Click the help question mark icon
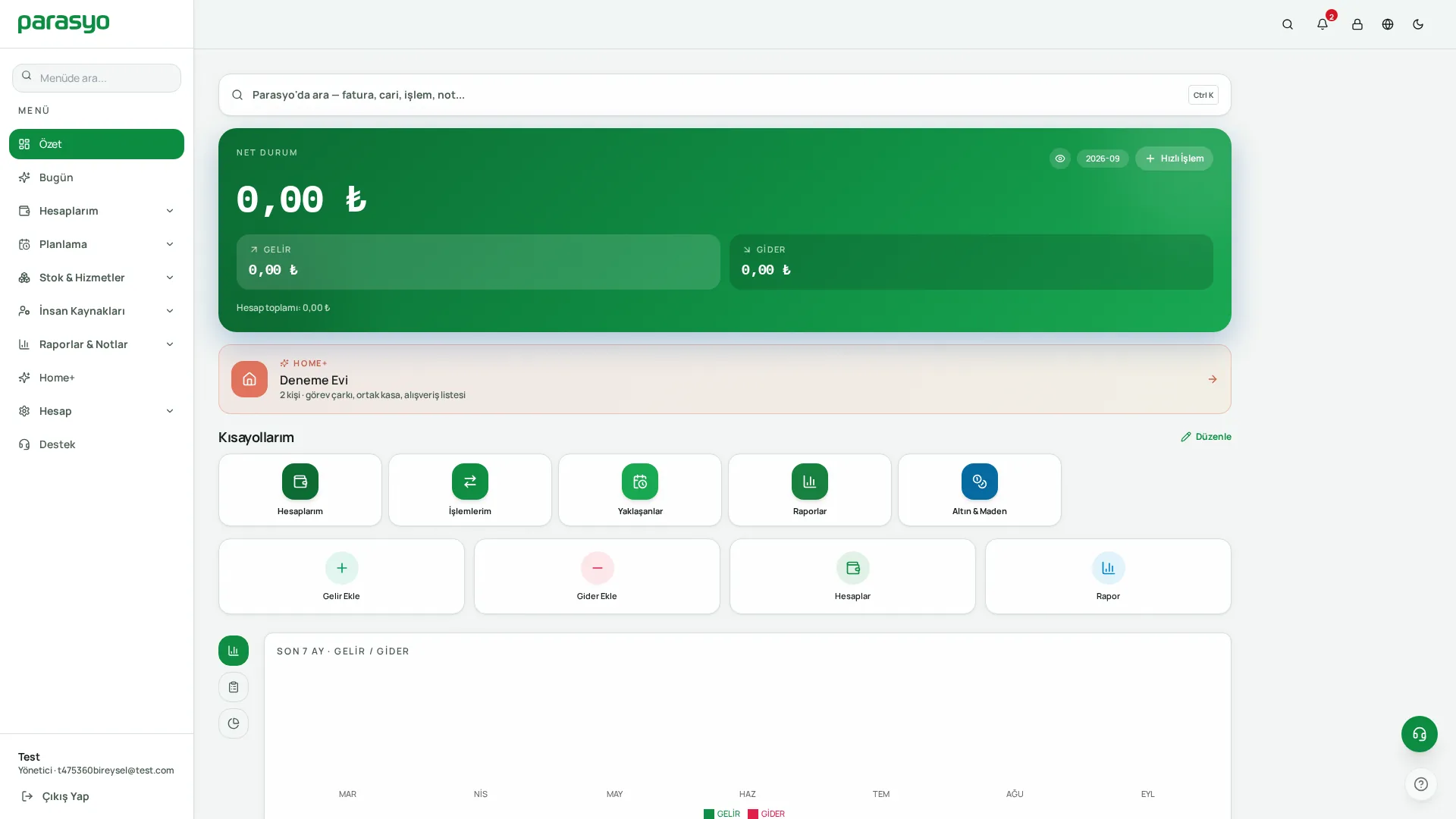 pos(1420,784)
